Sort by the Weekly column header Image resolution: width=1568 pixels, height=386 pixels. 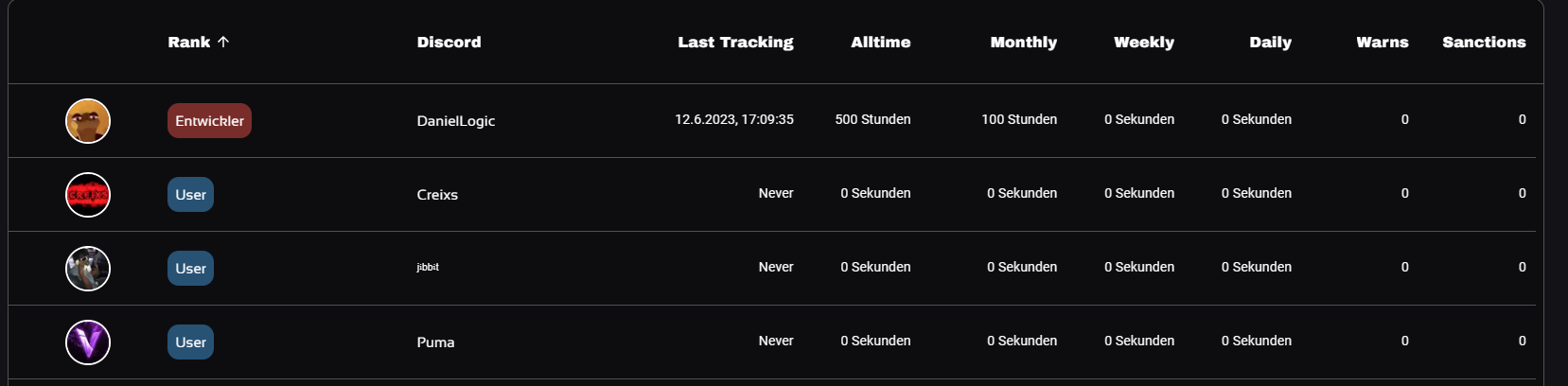pyautogui.click(x=1143, y=43)
